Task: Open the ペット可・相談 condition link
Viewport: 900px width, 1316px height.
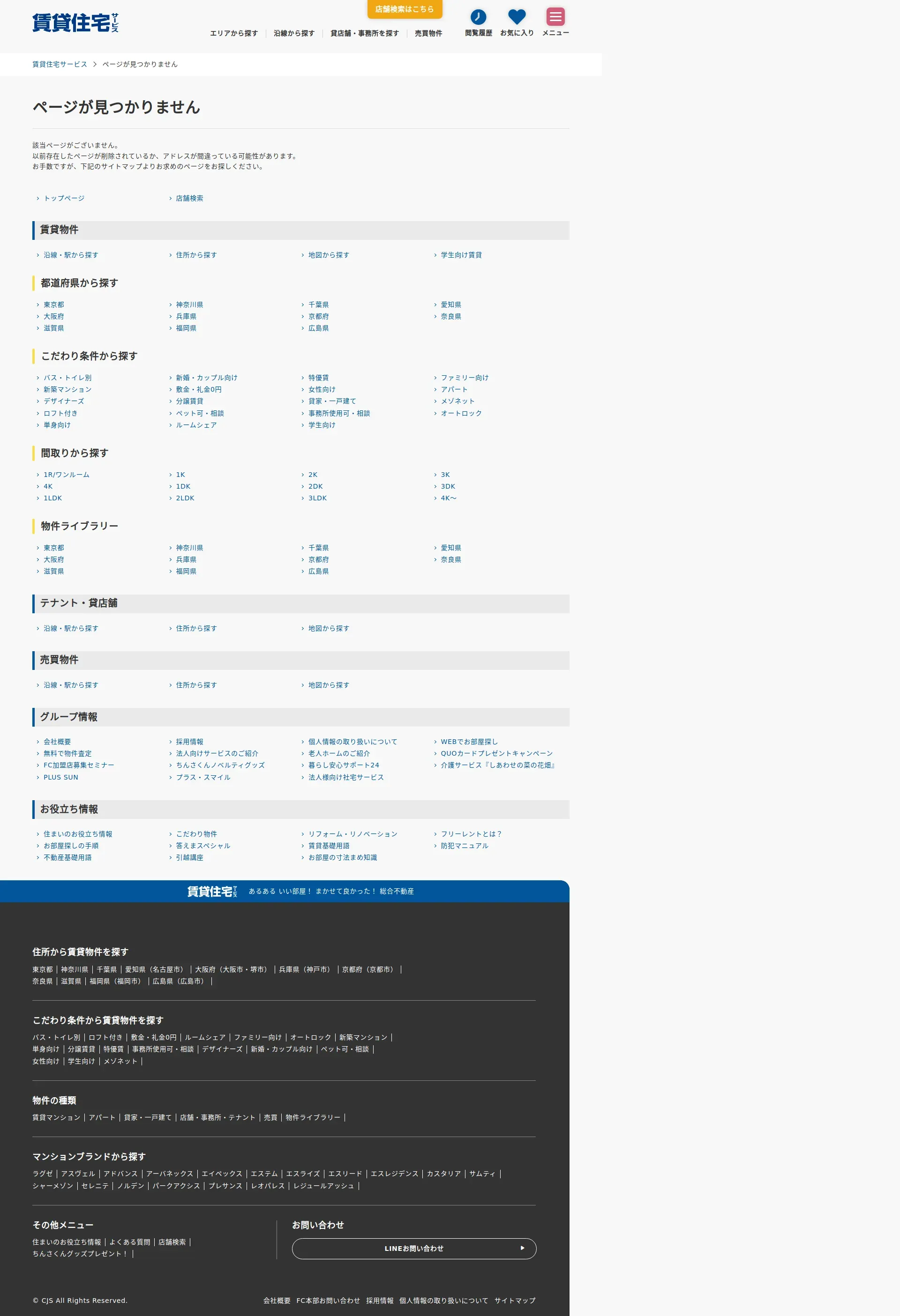Action: (200, 413)
